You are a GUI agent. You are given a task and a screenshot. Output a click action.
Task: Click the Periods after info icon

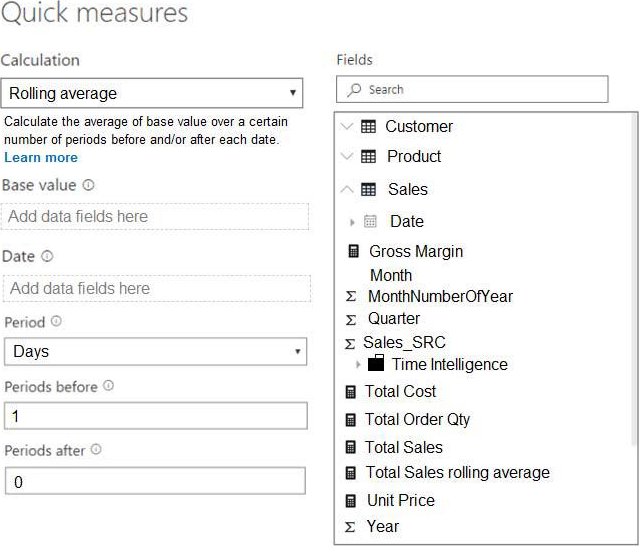point(96,450)
